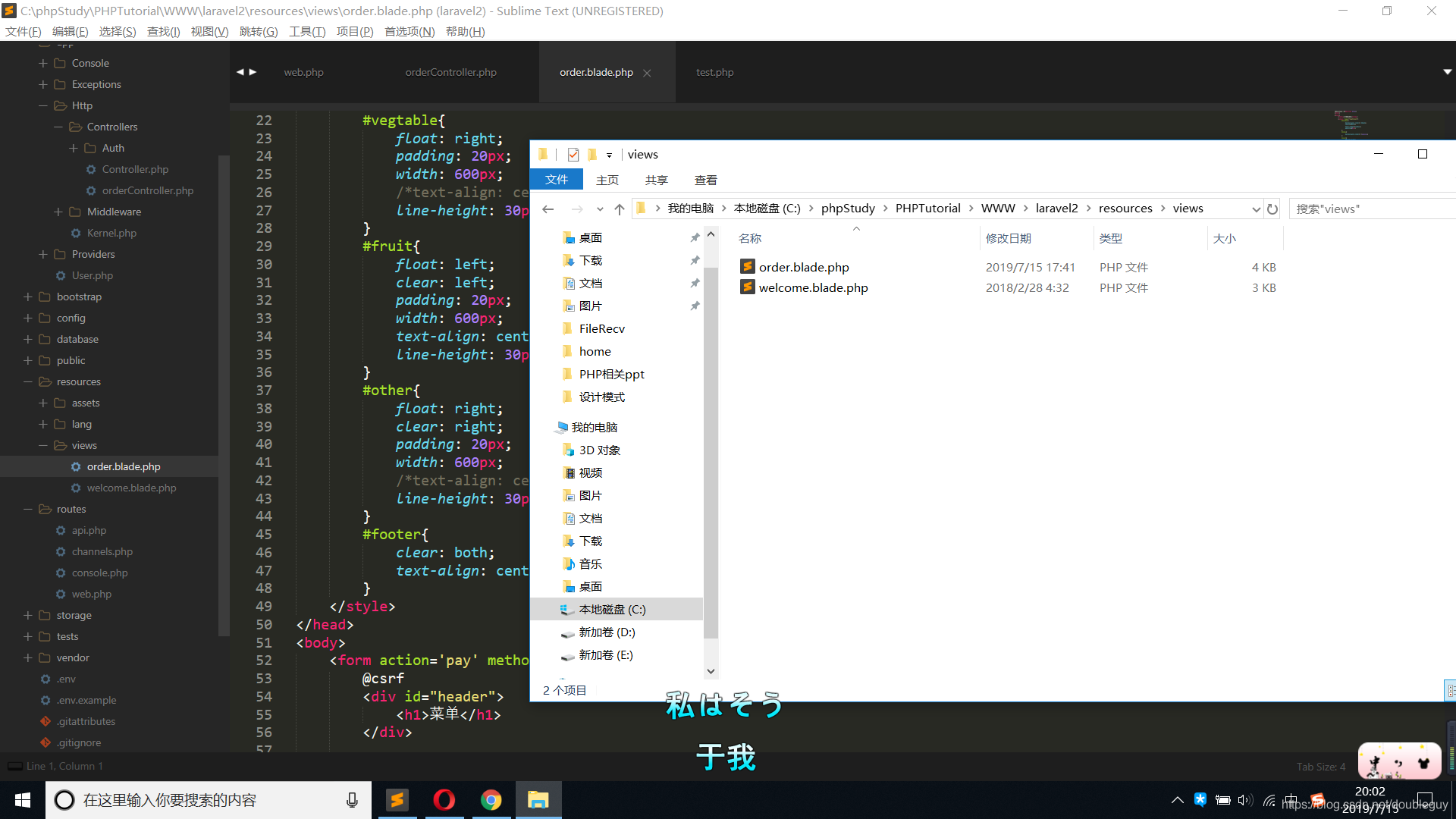Viewport: 1456px width, 819px height.
Task: Open Chrome from the taskbar
Action: pos(491,800)
